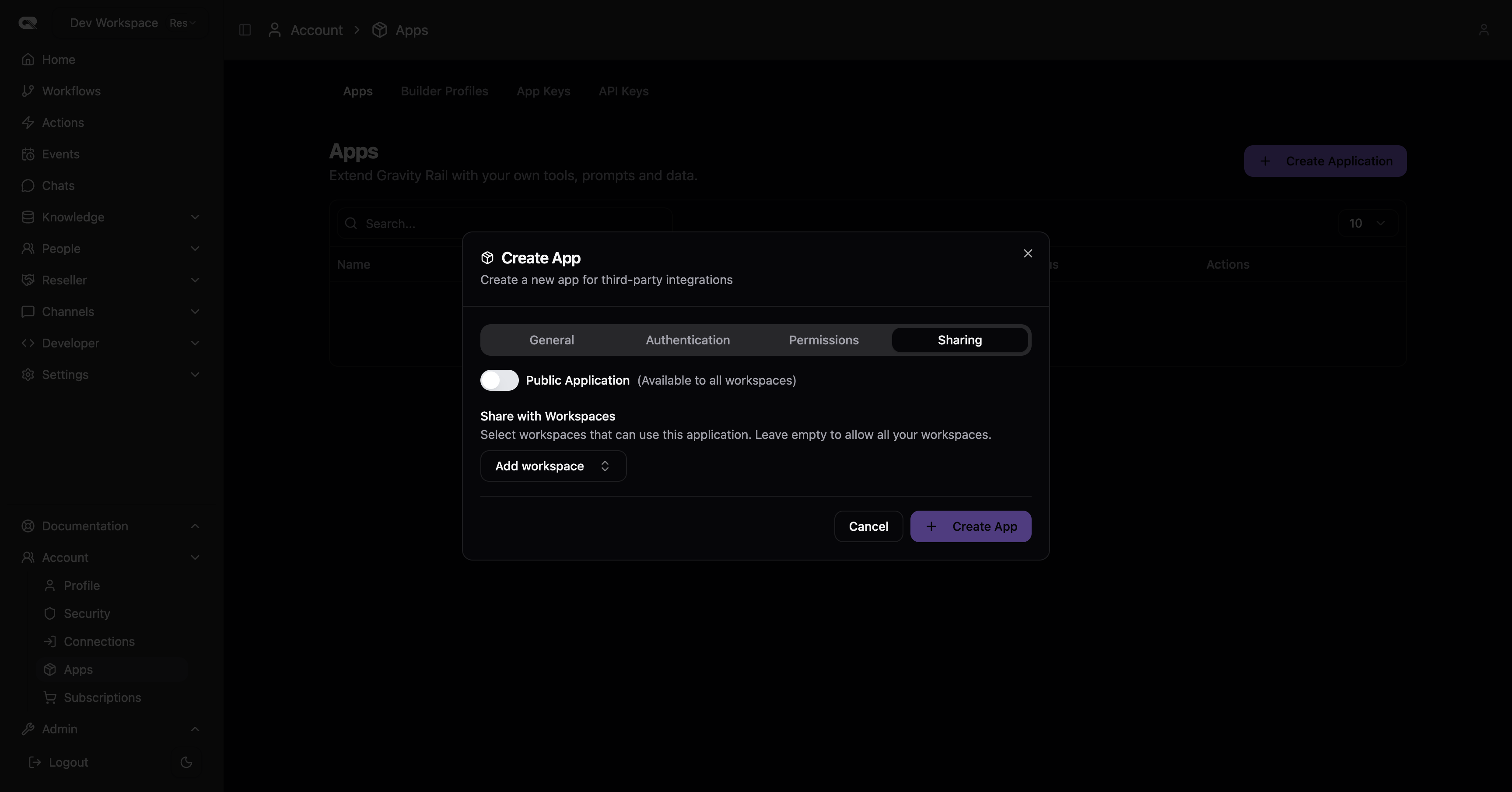
Task: Click the Security shield icon
Action: click(50, 613)
